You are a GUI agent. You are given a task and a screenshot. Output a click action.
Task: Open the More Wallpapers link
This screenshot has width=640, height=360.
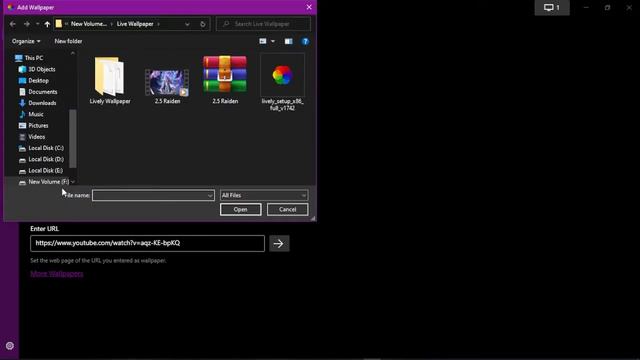(x=57, y=274)
